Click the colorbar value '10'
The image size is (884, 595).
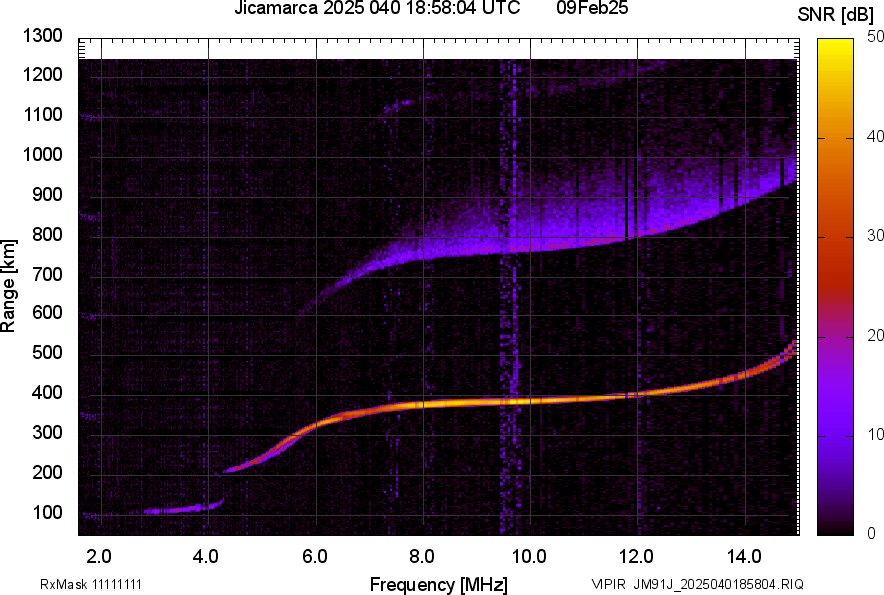pyautogui.click(x=875, y=435)
